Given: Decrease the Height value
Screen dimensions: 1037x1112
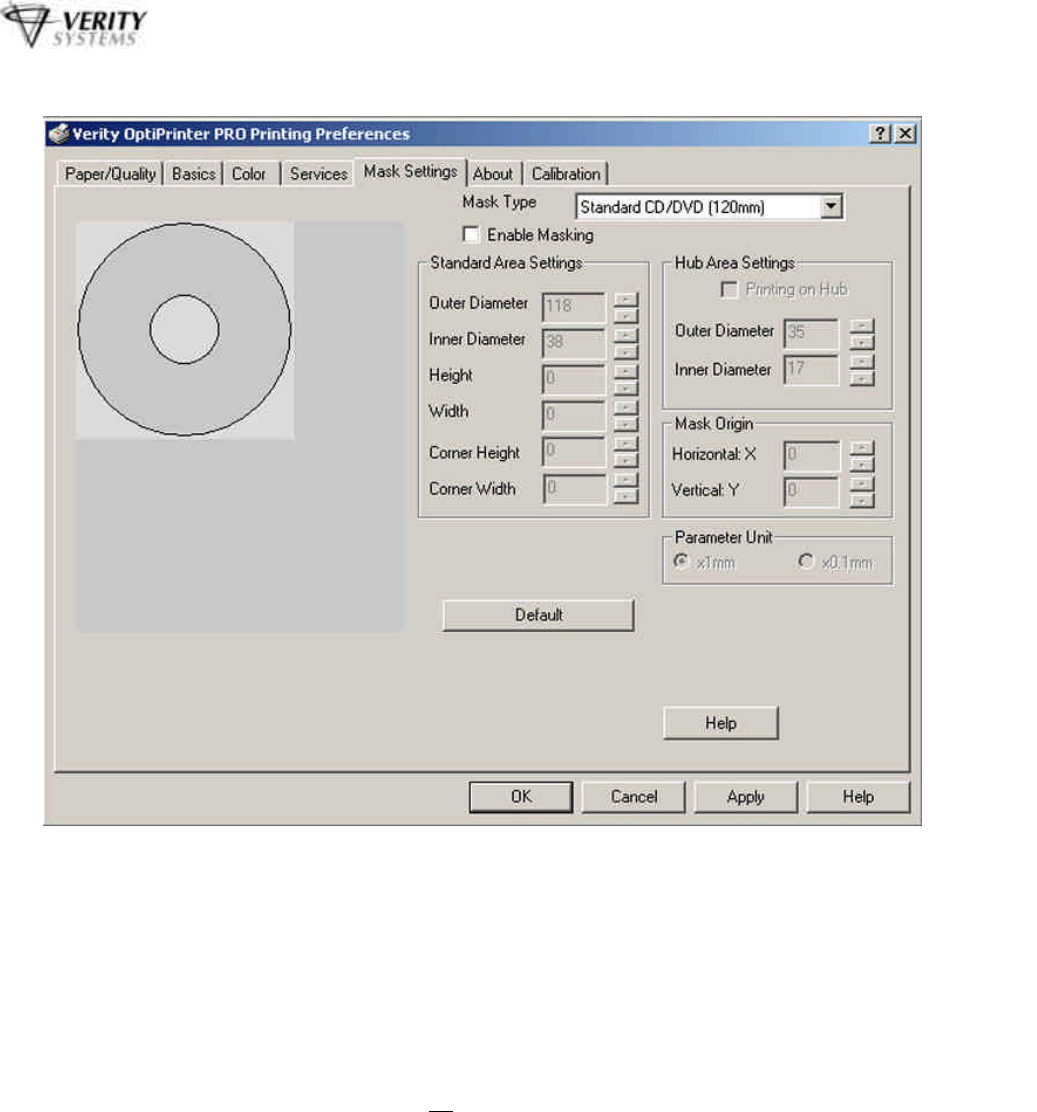Looking at the screenshot, I should (626, 388).
